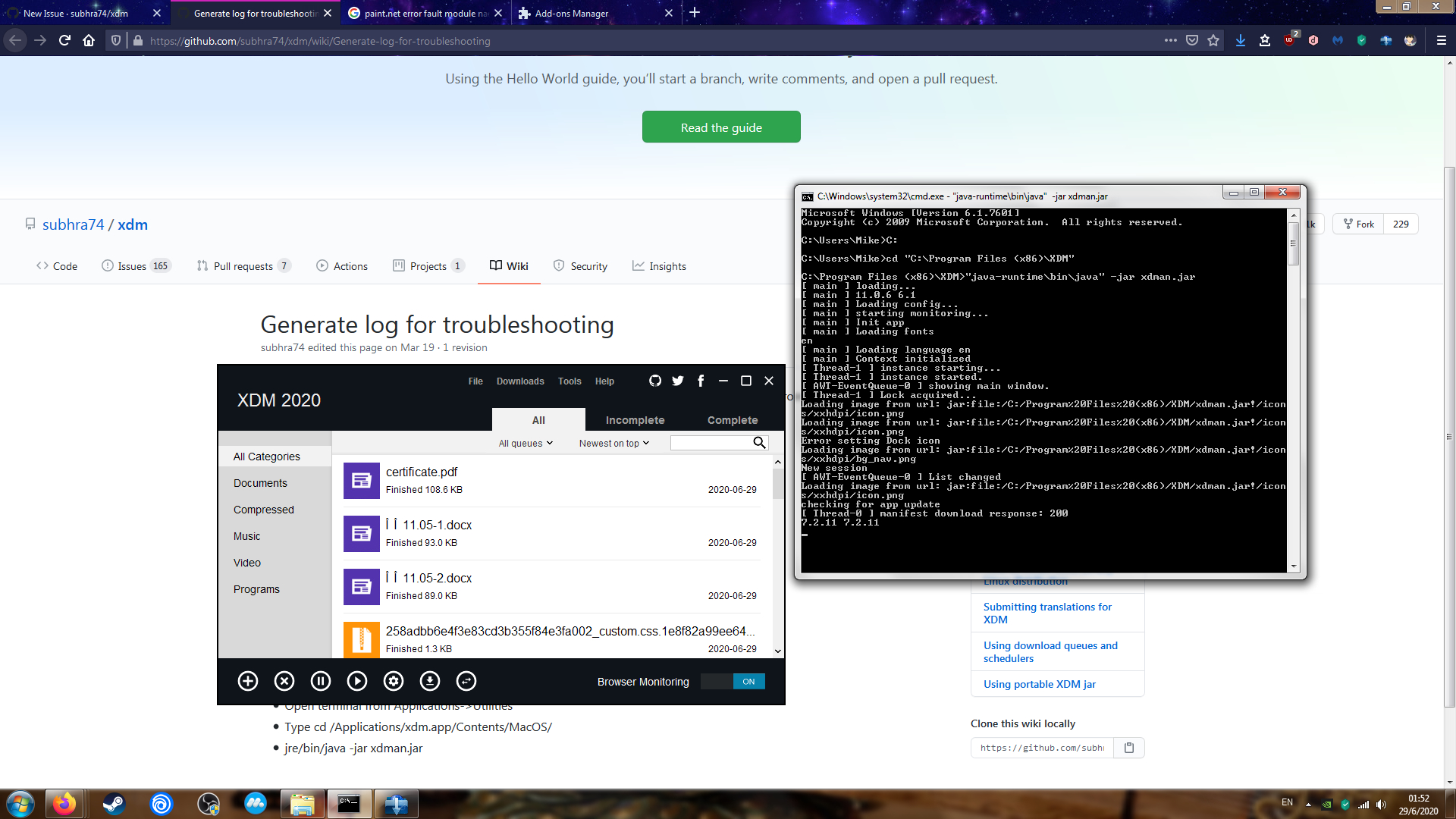
Task: Open the Pull requests tab on GitHub
Action: click(243, 266)
